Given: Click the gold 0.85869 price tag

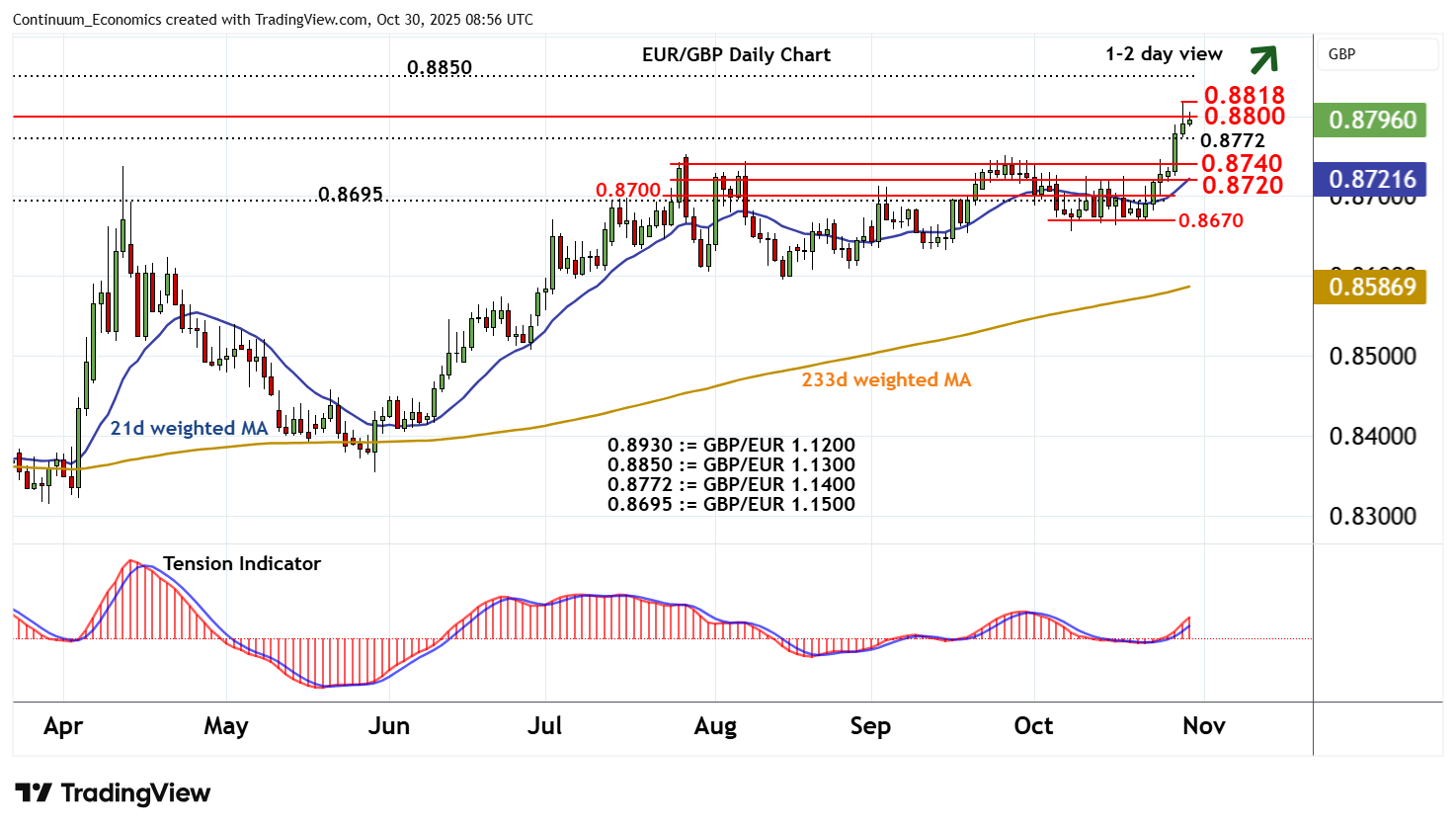Looking at the screenshot, I should coord(1371,288).
